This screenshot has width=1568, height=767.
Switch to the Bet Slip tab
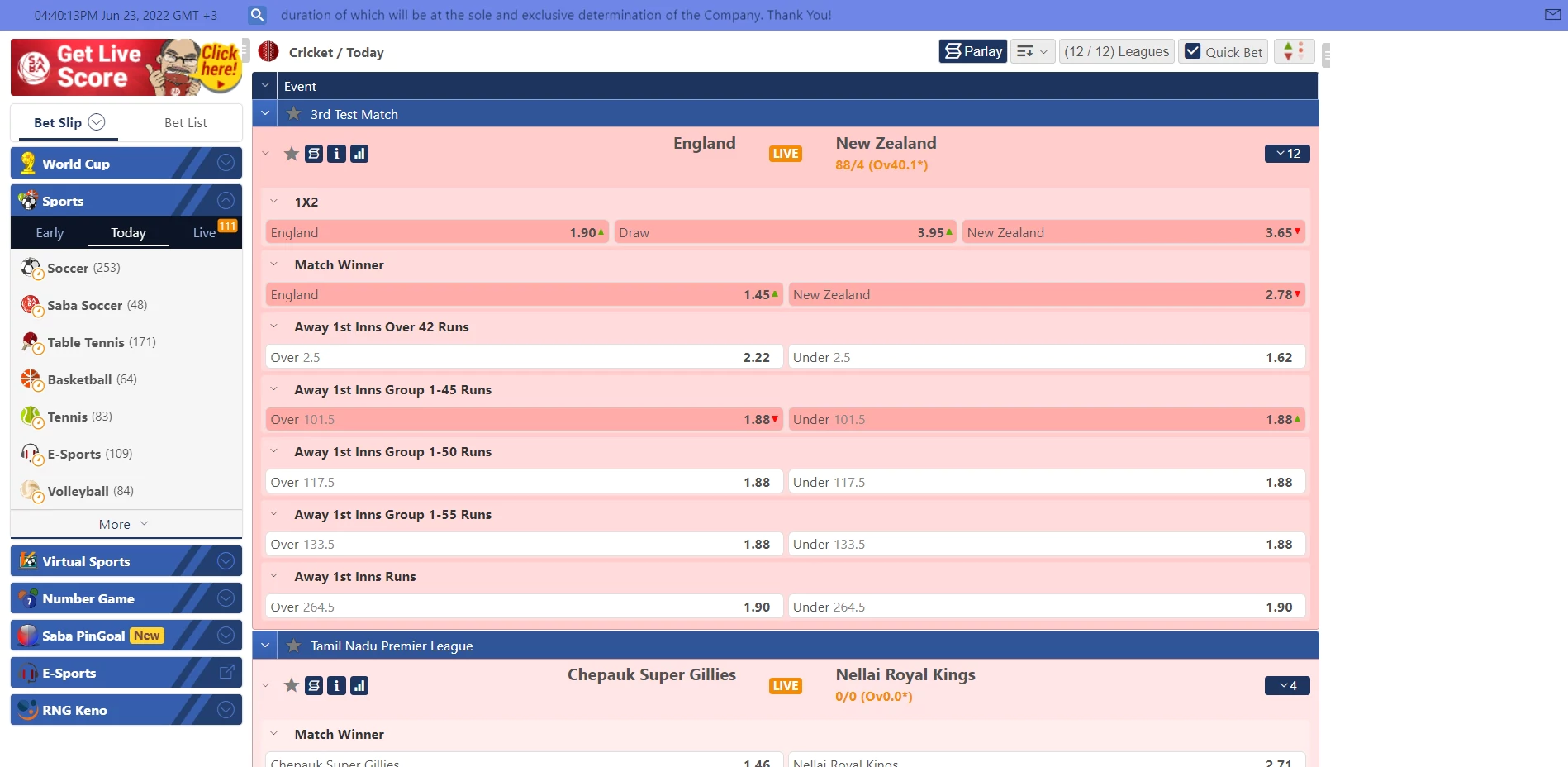[58, 122]
